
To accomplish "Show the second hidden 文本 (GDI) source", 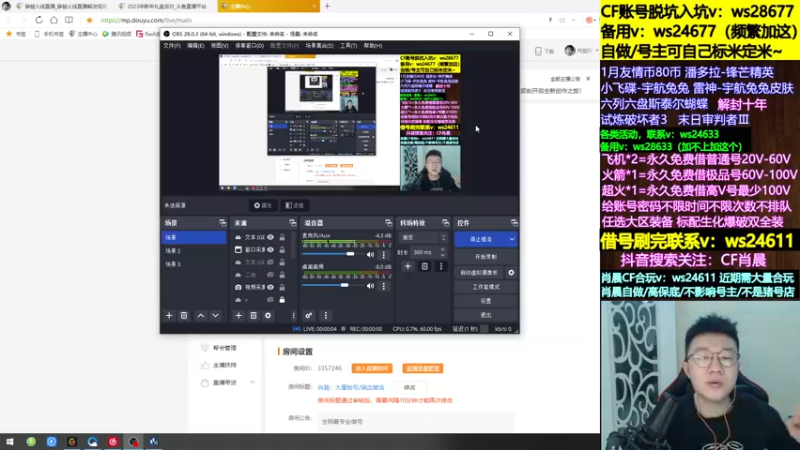I will coord(270,262).
